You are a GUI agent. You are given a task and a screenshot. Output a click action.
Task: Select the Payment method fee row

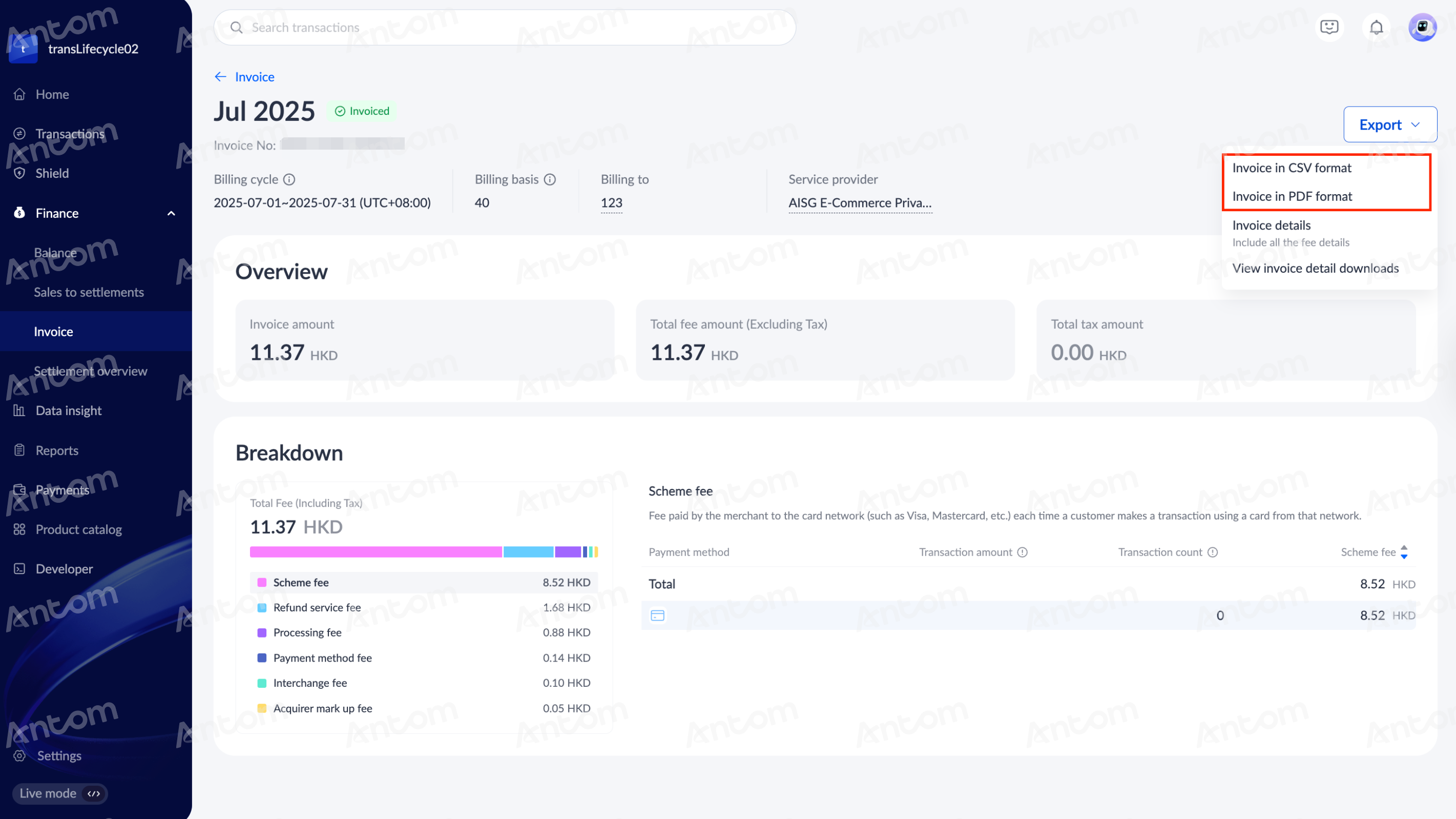click(x=424, y=658)
